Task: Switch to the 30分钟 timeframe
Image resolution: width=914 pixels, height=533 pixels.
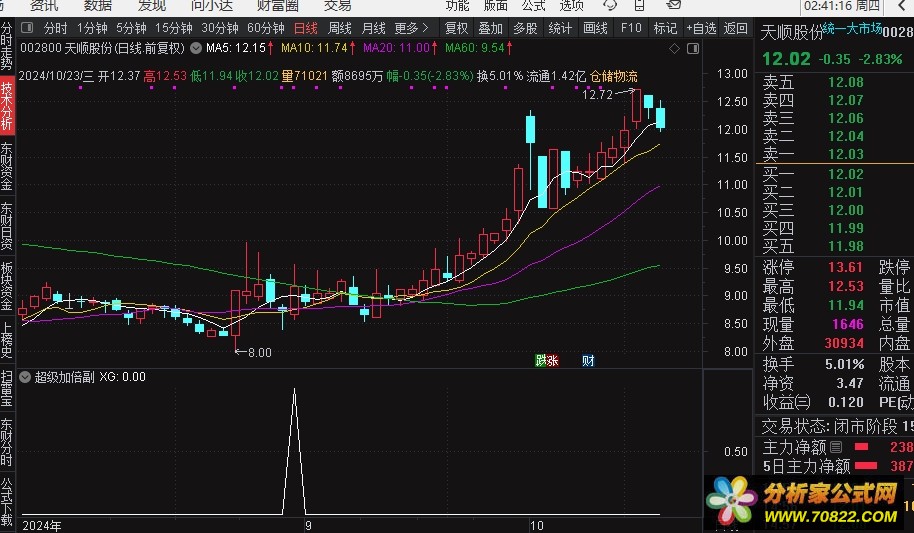Action: pos(220,28)
